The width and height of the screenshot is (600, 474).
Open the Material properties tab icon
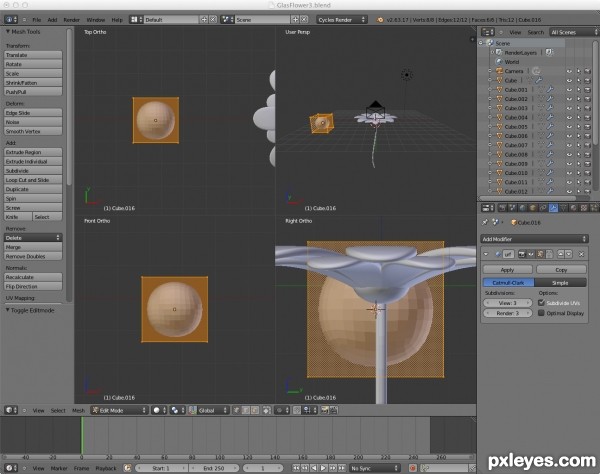tap(574, 208)
